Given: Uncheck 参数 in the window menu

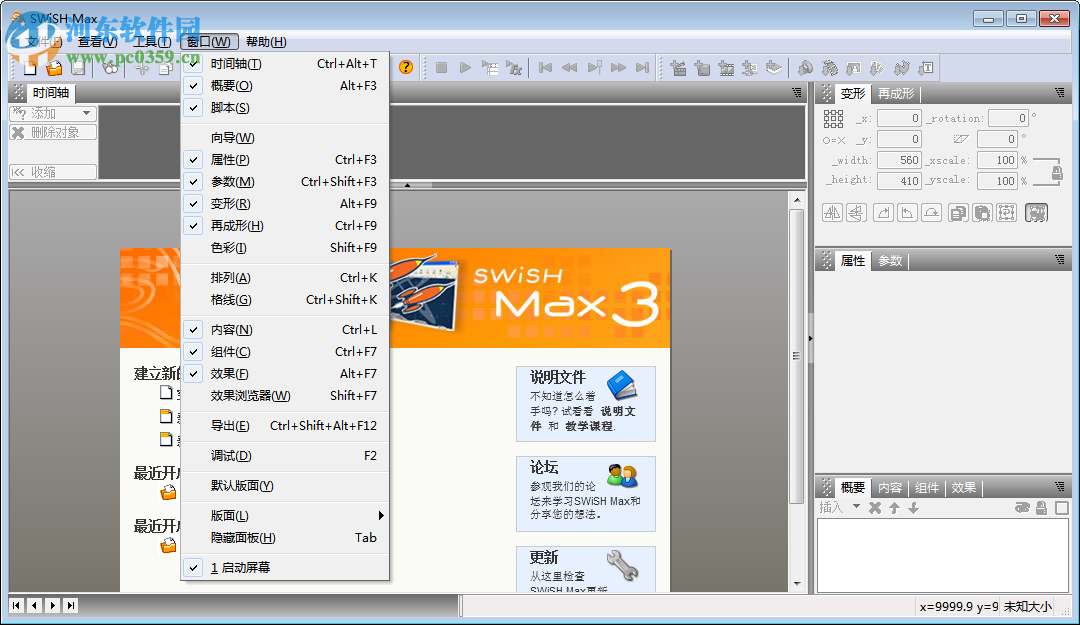Looking at the screenshot, I should point(240,181).
